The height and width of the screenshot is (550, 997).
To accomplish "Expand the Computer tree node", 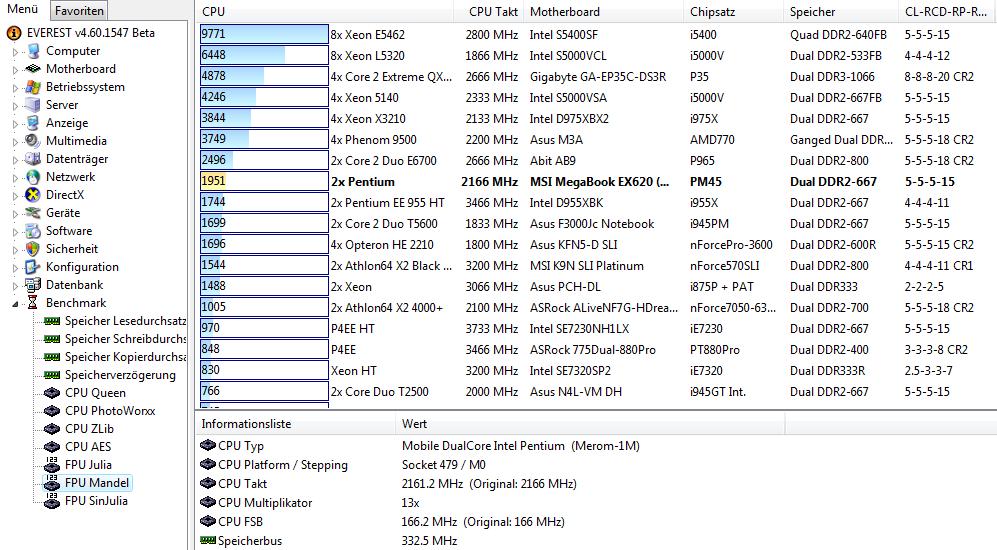I will 15,52.
